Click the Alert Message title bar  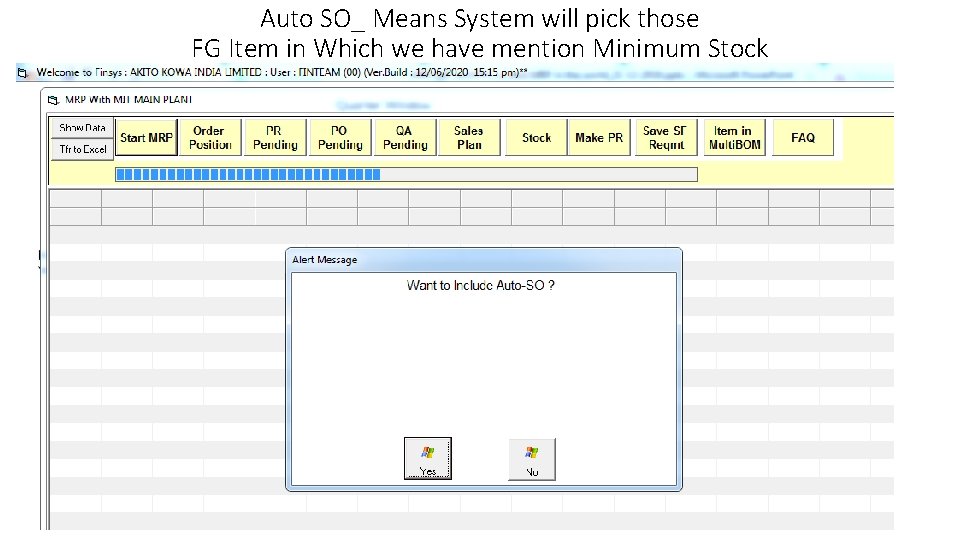[484, 260]
